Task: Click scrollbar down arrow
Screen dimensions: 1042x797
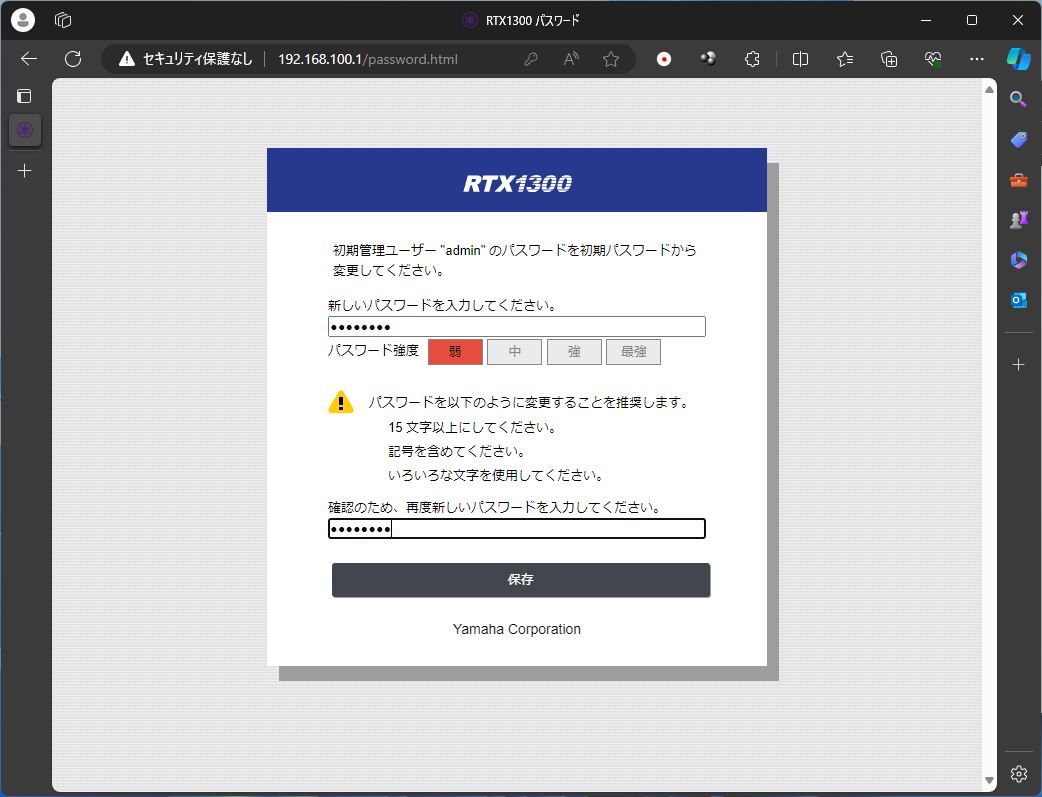Action: [989, 780]
